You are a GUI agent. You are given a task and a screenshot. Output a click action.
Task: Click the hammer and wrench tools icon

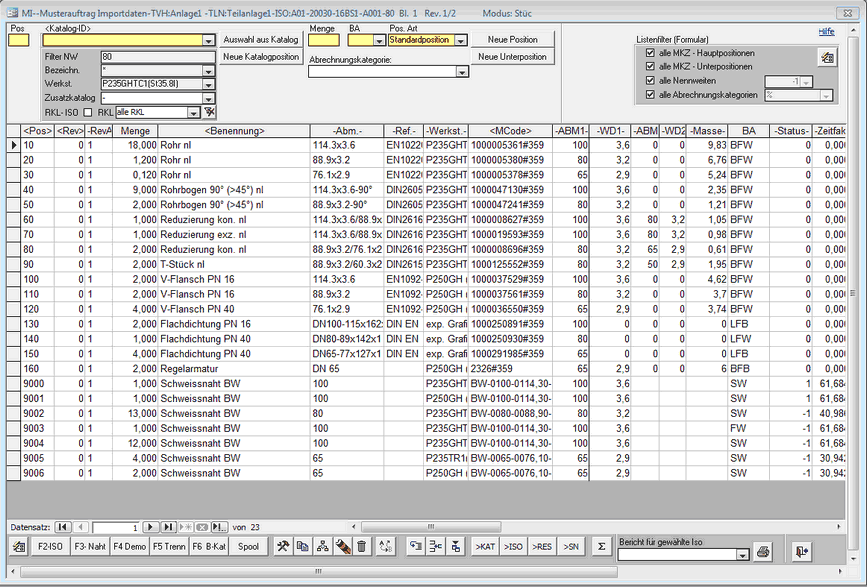pyautogui.click(x=283, y=546)
